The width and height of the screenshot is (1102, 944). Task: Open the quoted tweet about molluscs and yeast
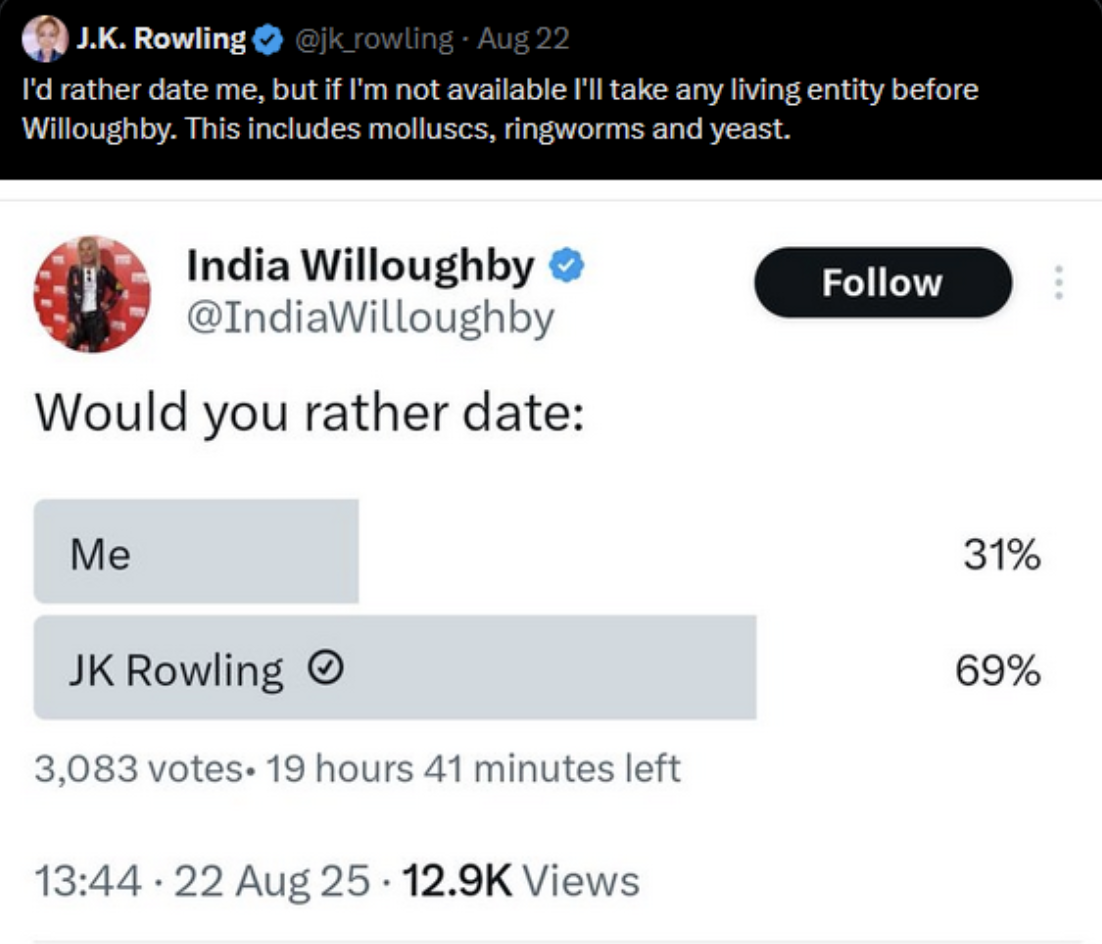click(500, 110)
